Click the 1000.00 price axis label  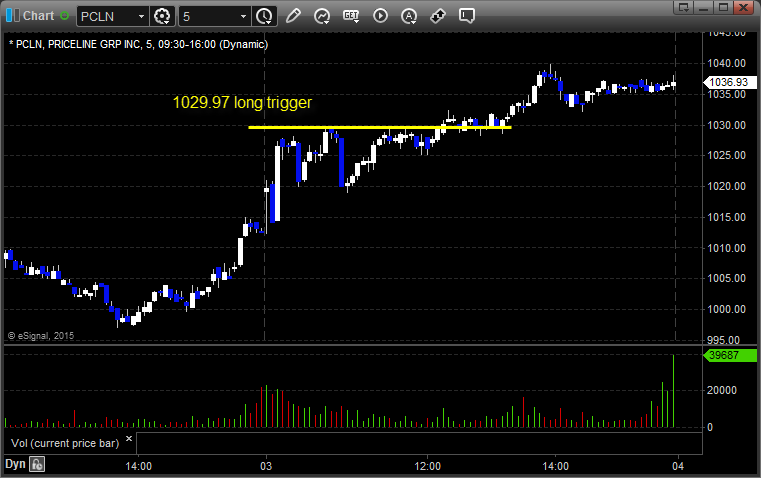727,309
